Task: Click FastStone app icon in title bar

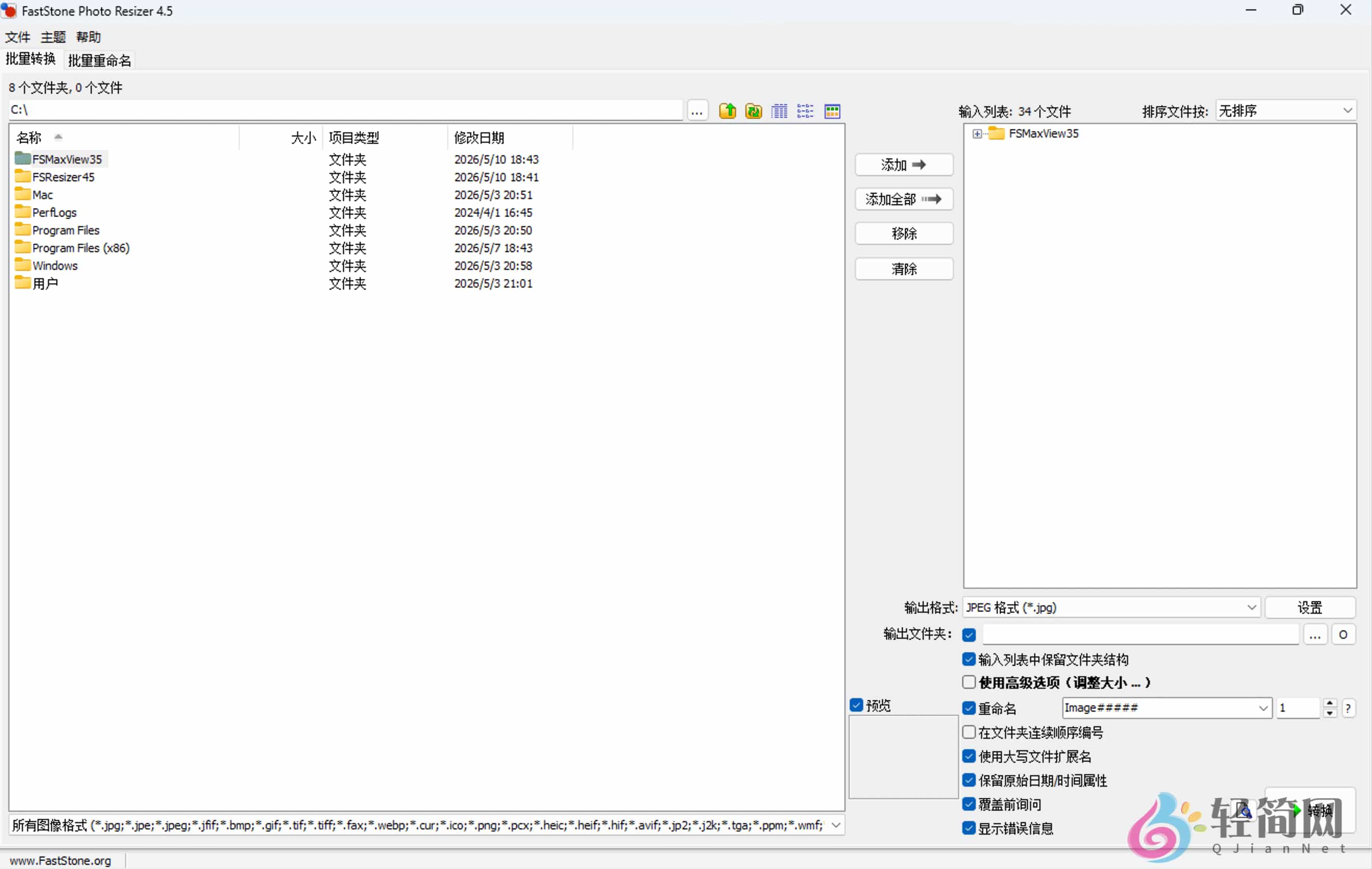Action: point(9,10)
